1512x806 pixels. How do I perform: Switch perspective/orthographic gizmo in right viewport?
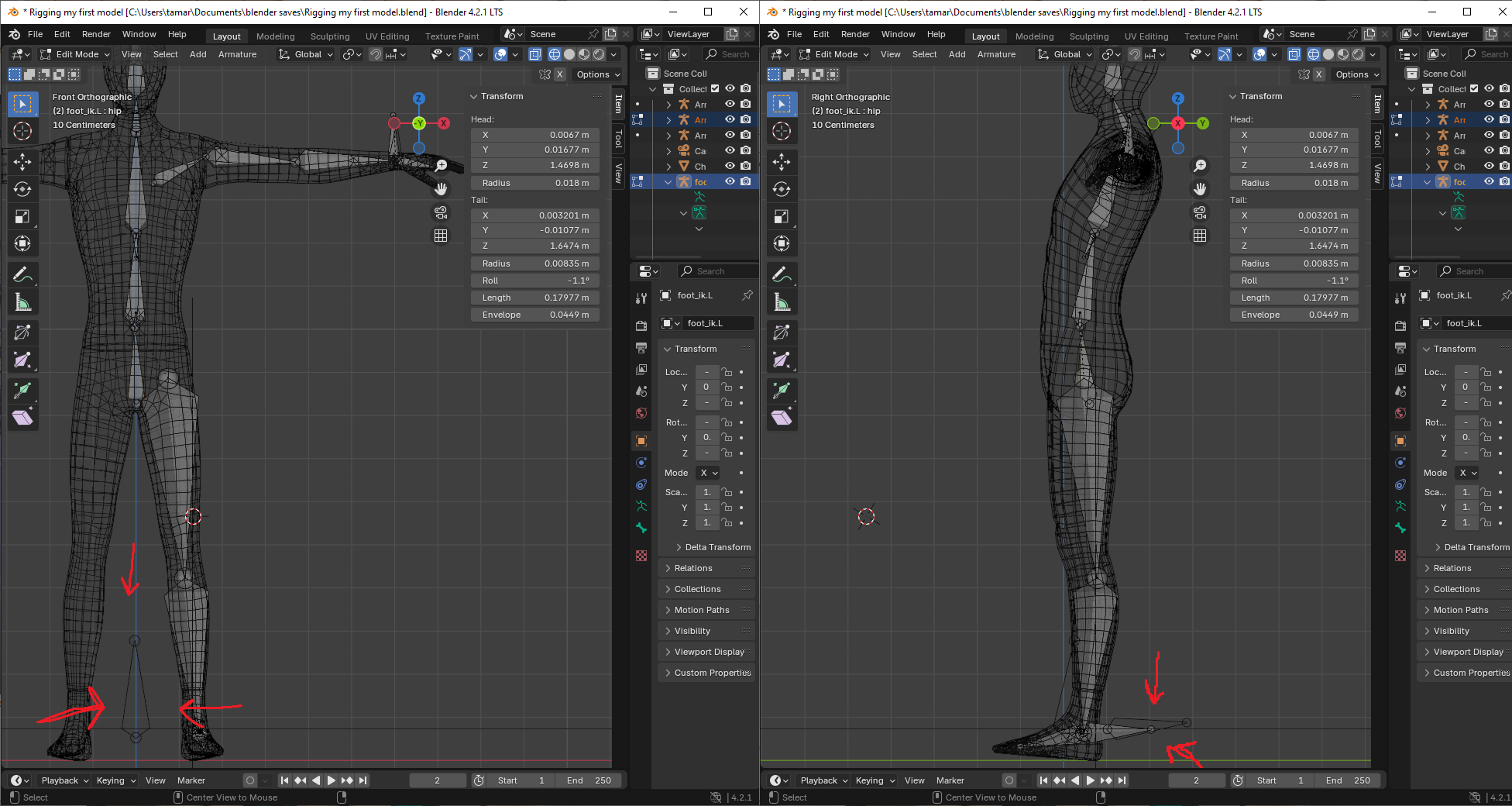click(x=1200, y=236)
